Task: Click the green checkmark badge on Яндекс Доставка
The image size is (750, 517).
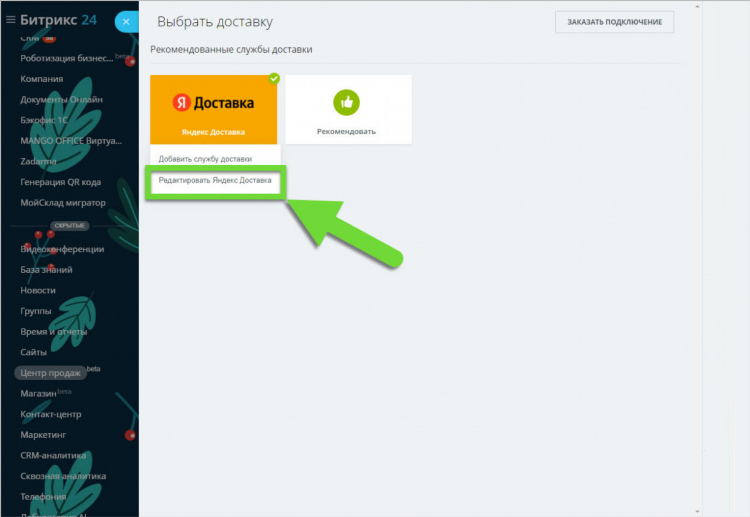Action: [274, 78]
